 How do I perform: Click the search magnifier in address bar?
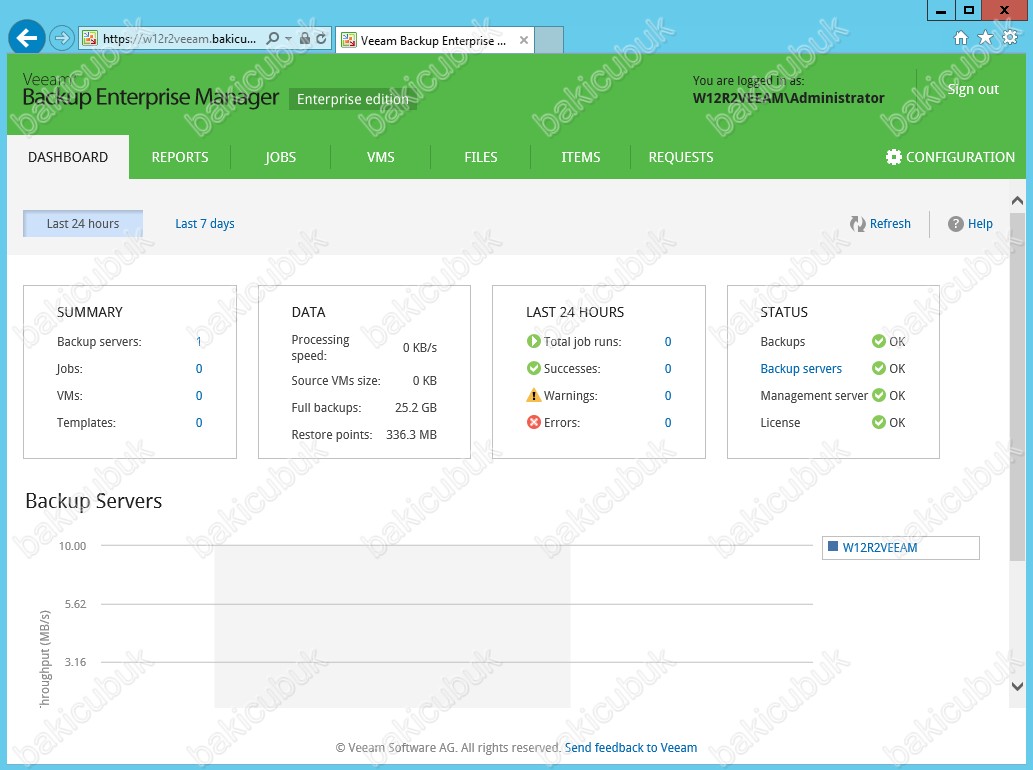[272, 39]
